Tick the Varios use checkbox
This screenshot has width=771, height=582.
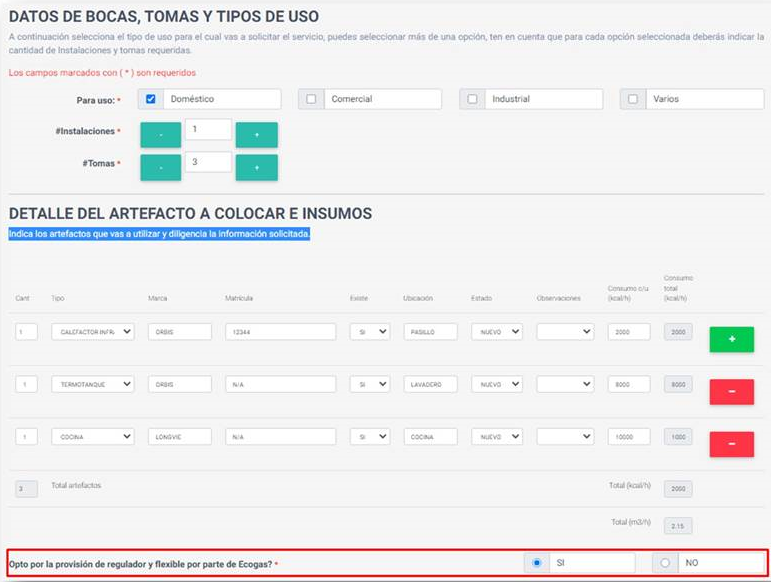(633, 99)
